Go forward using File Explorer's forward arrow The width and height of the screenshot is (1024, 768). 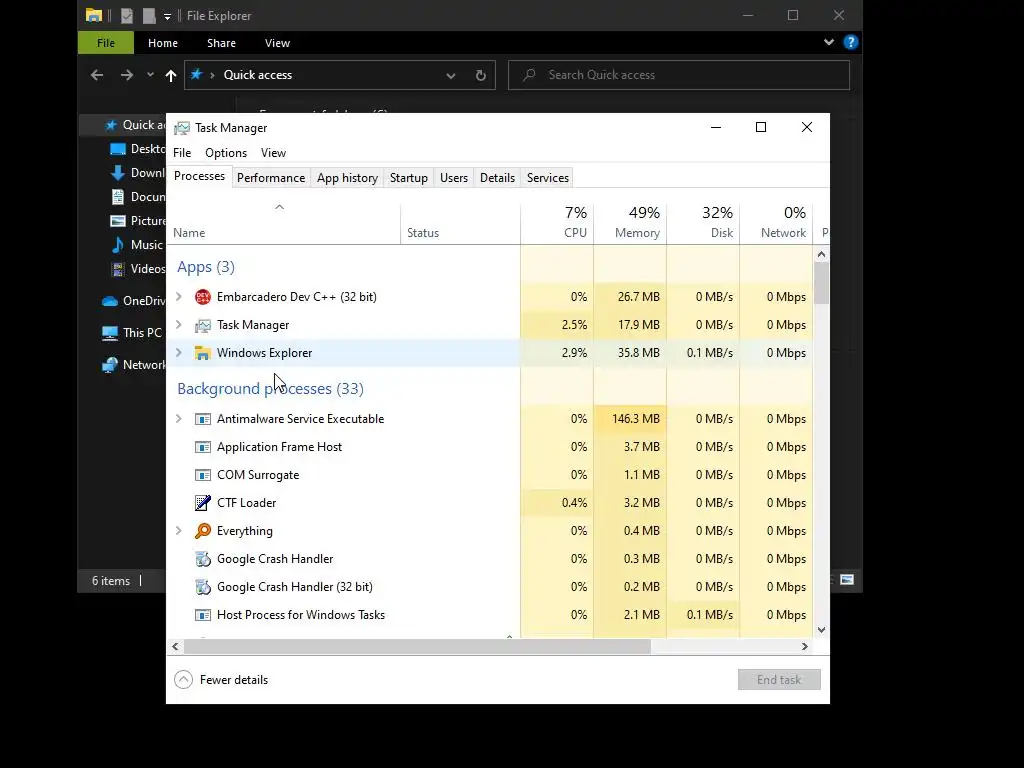coord(127,75)
